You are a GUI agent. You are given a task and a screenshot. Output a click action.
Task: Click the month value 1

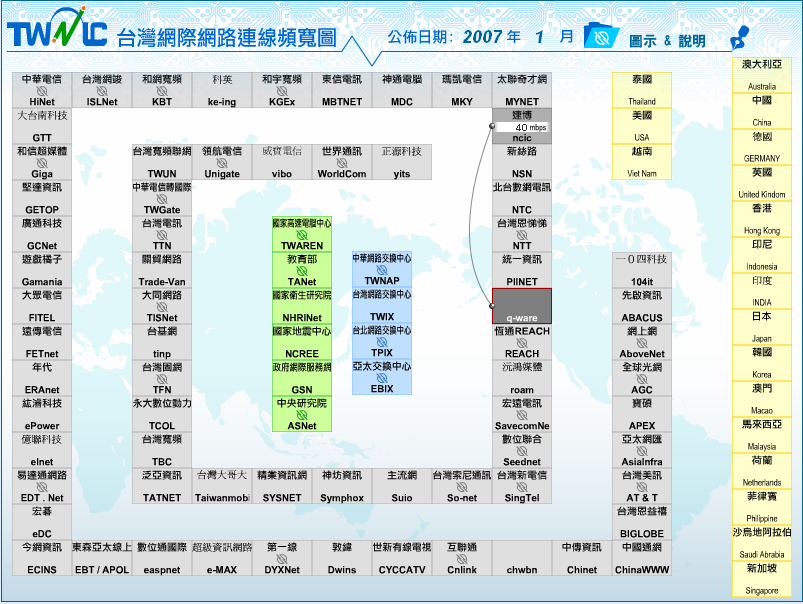pyautogui.click(x=539, y=37)
